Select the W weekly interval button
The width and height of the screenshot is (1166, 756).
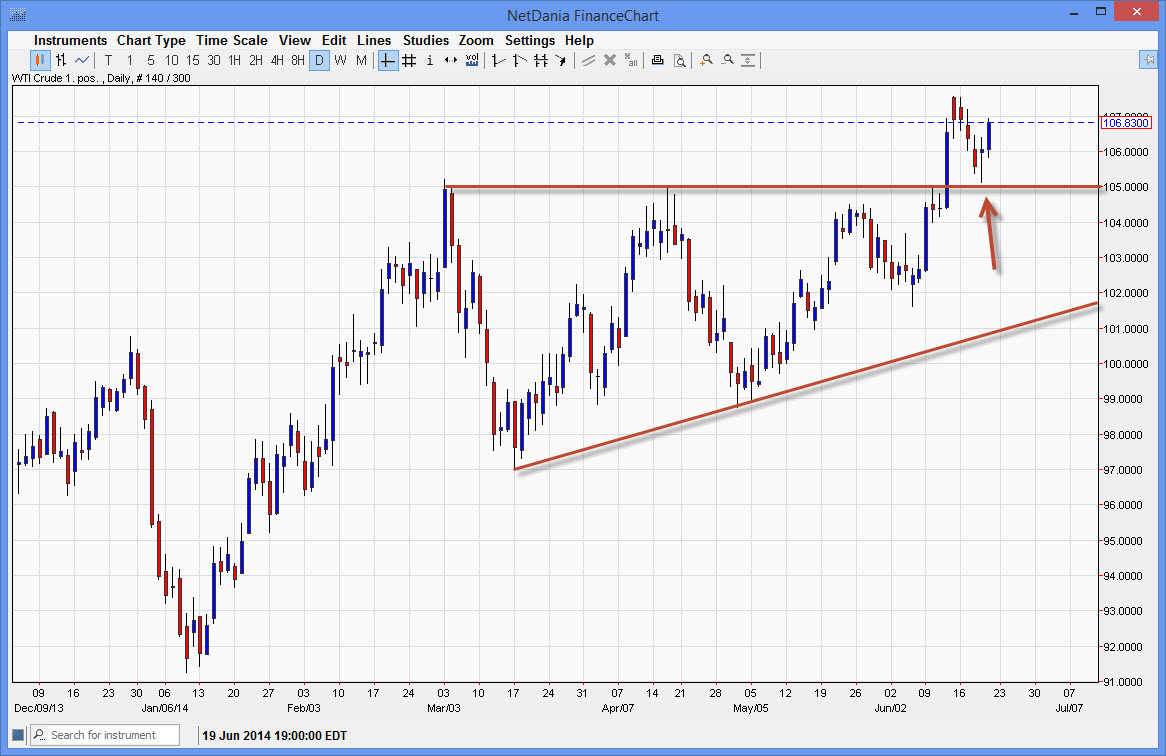click(340, 60)
